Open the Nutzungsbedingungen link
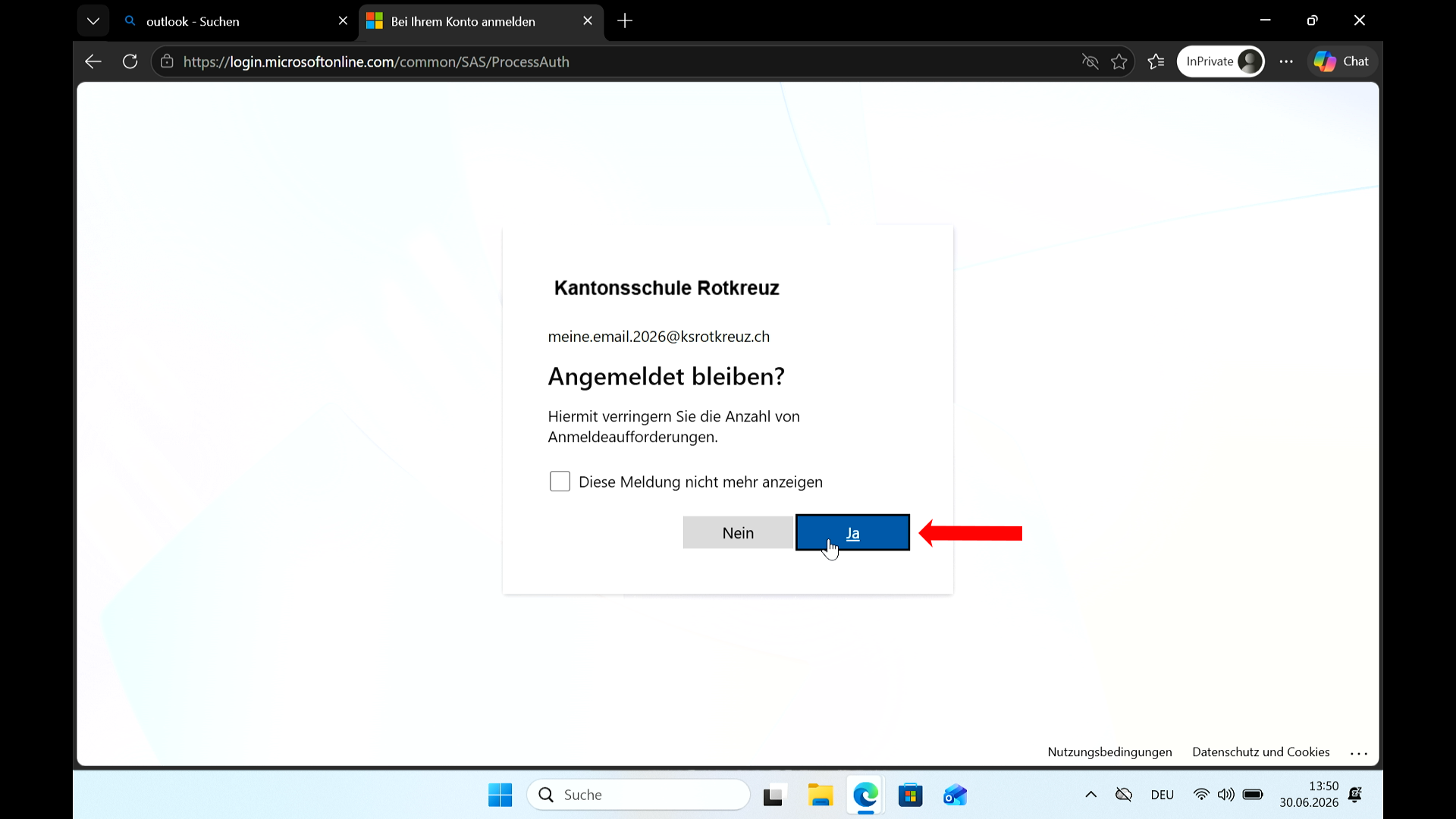Image resolution: width=1456 pixels, height=819 pixels. click(1109, 752)
